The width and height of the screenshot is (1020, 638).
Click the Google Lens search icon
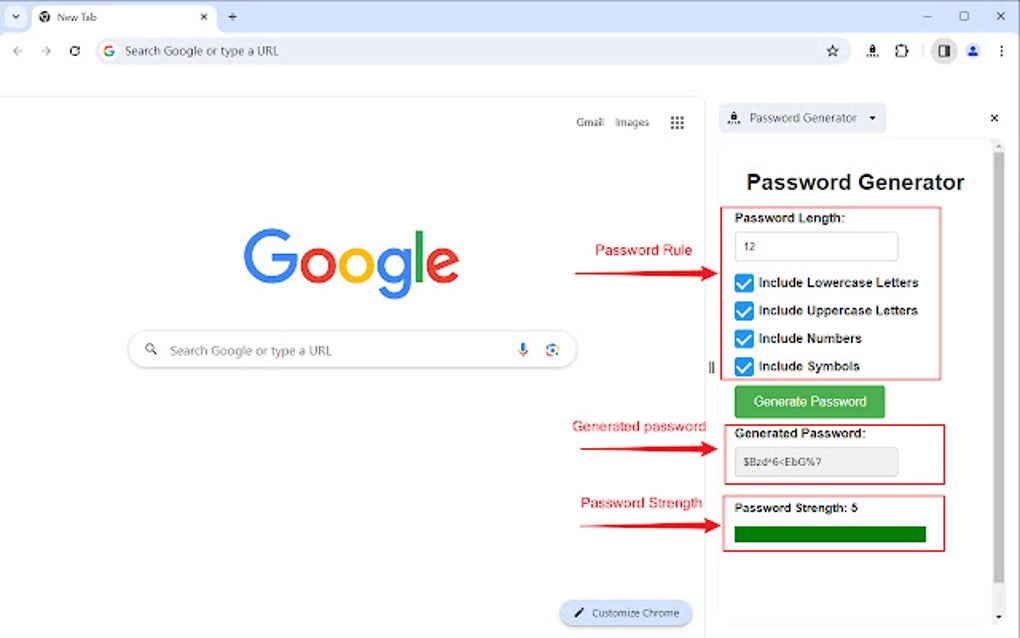coord(553,349)
